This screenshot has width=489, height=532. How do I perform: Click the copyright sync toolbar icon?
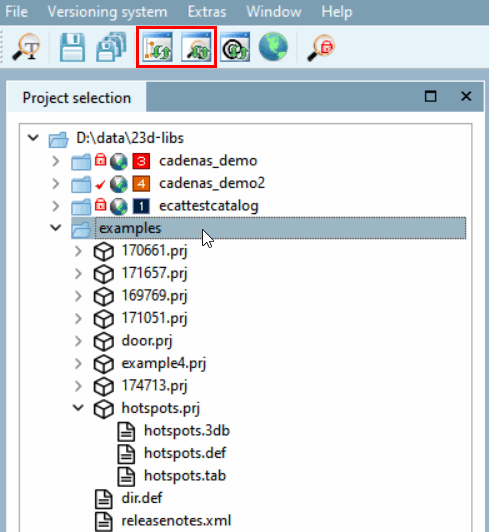[x=235, y=47]
